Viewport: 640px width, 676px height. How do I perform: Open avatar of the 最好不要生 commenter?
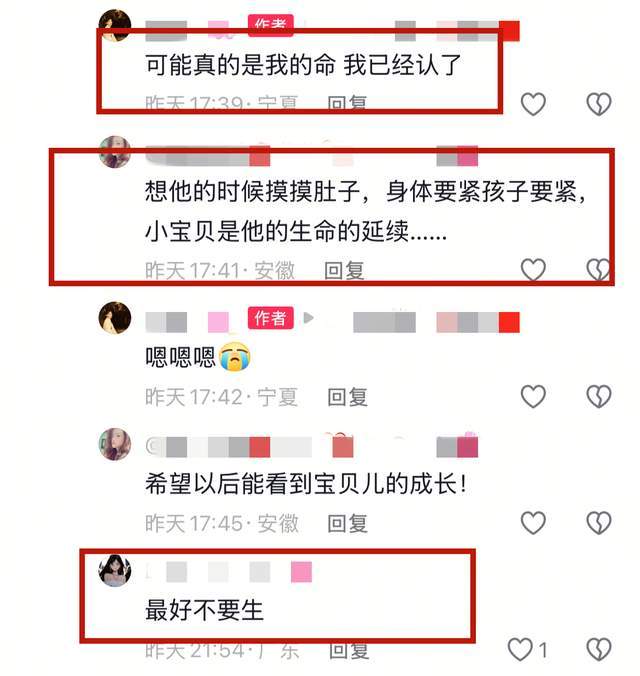point(115,571)
